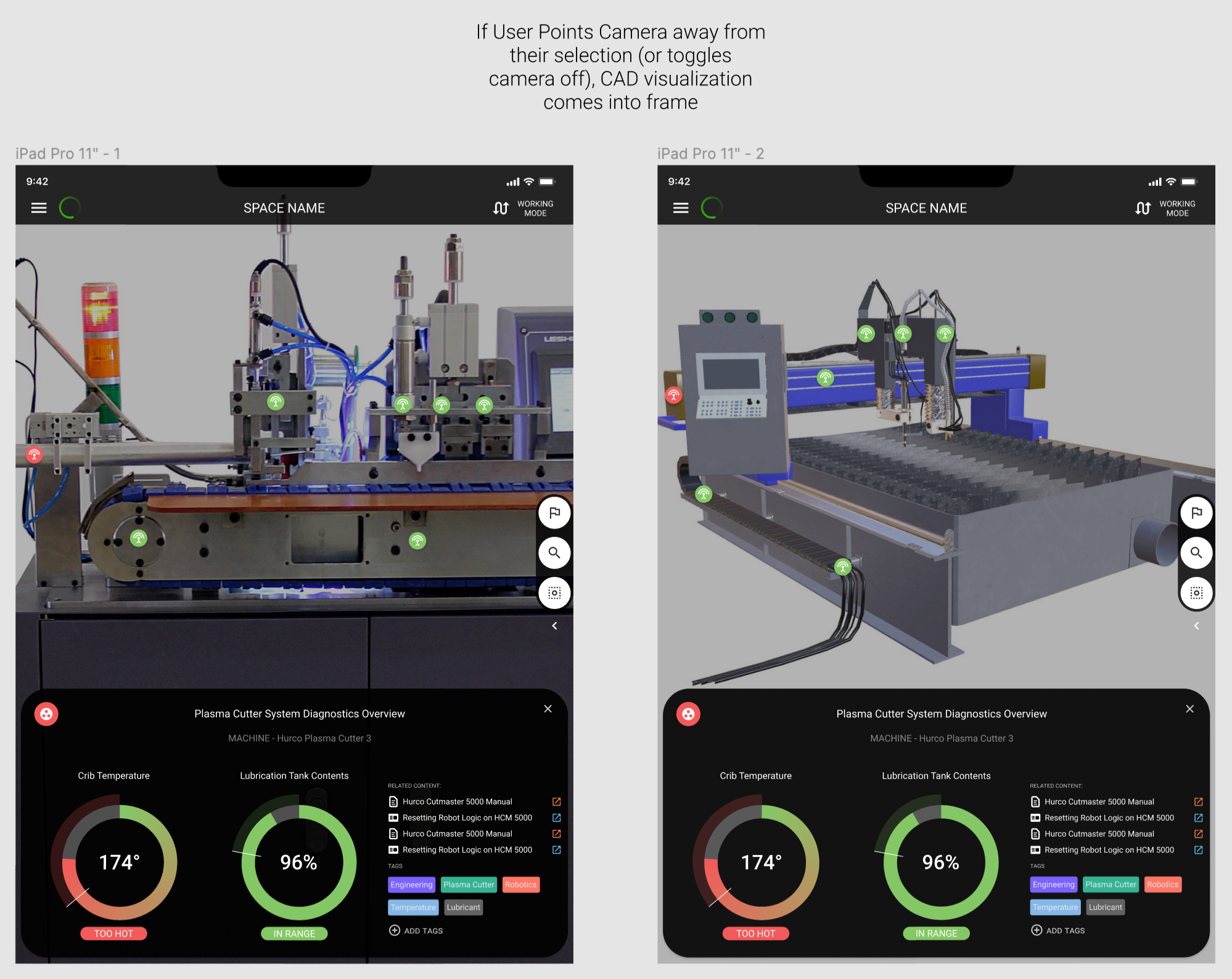Viewport: 1232px width, 979px height.
Task: Select Temperature tag in iPad frame 2
Action: 1055,907
